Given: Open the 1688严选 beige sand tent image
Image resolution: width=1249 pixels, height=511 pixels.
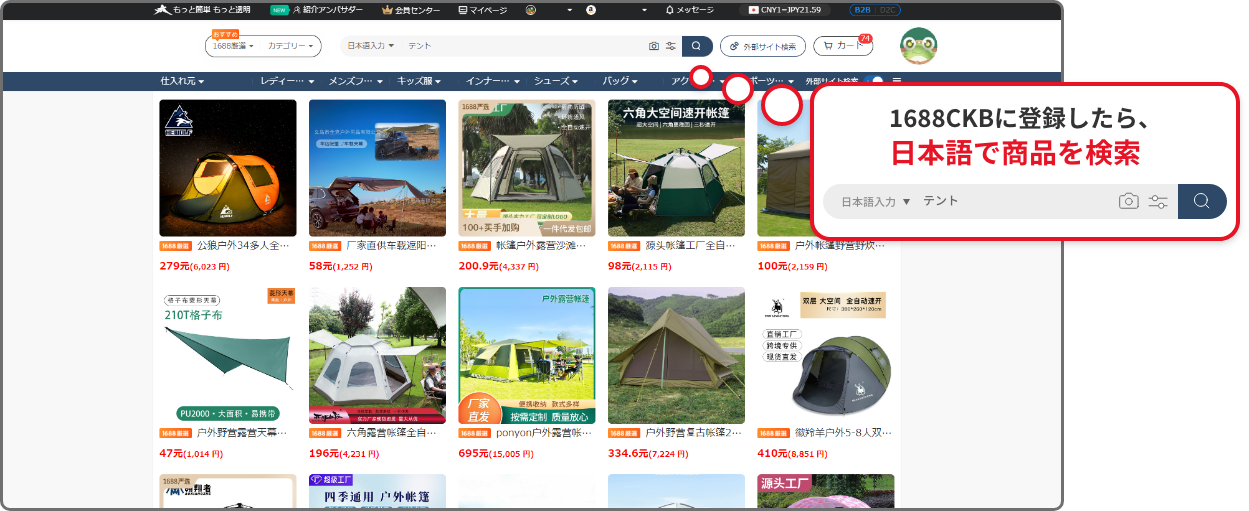Looking at the screenshot, I should 527,167.
